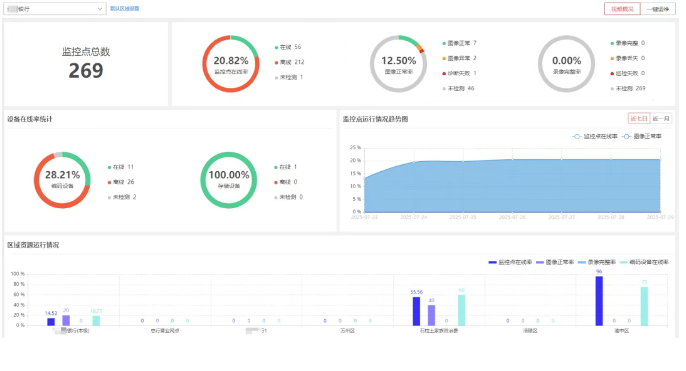
Task: Click the dropdown chevron in the region selector
Action: 100,9
